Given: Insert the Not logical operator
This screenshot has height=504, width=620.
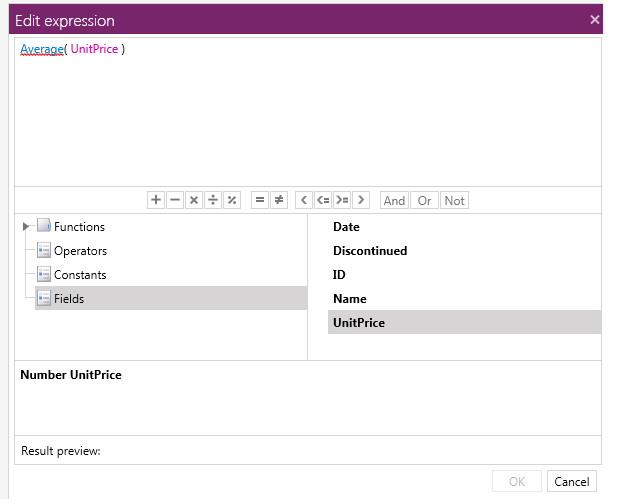Looking at the screenshot, I should 454,200.
